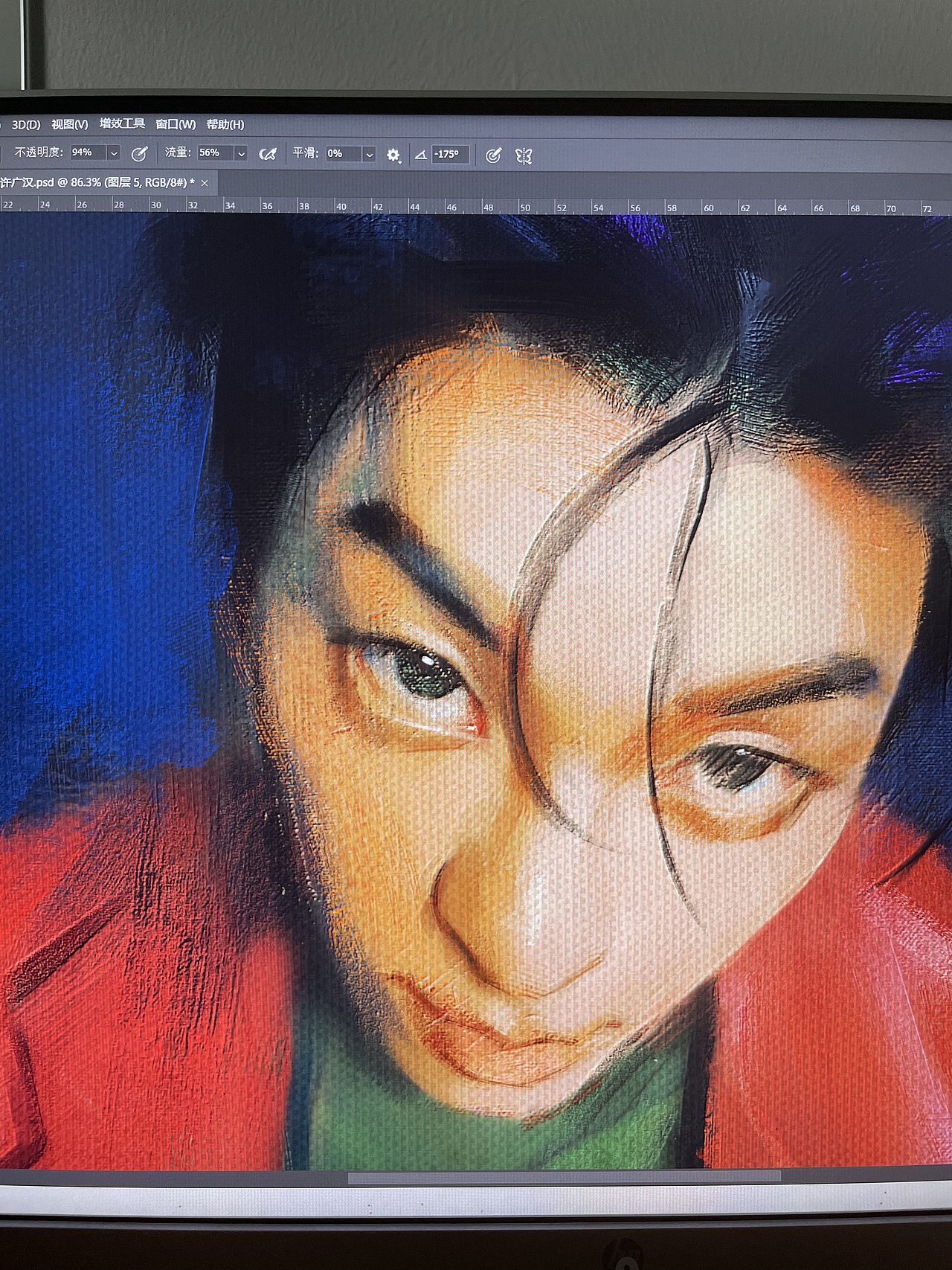Image resolution: width=952 pixels, height=1270 pixels.
Task: Open the 窗口(W) menu
Action: pos(176,124)
